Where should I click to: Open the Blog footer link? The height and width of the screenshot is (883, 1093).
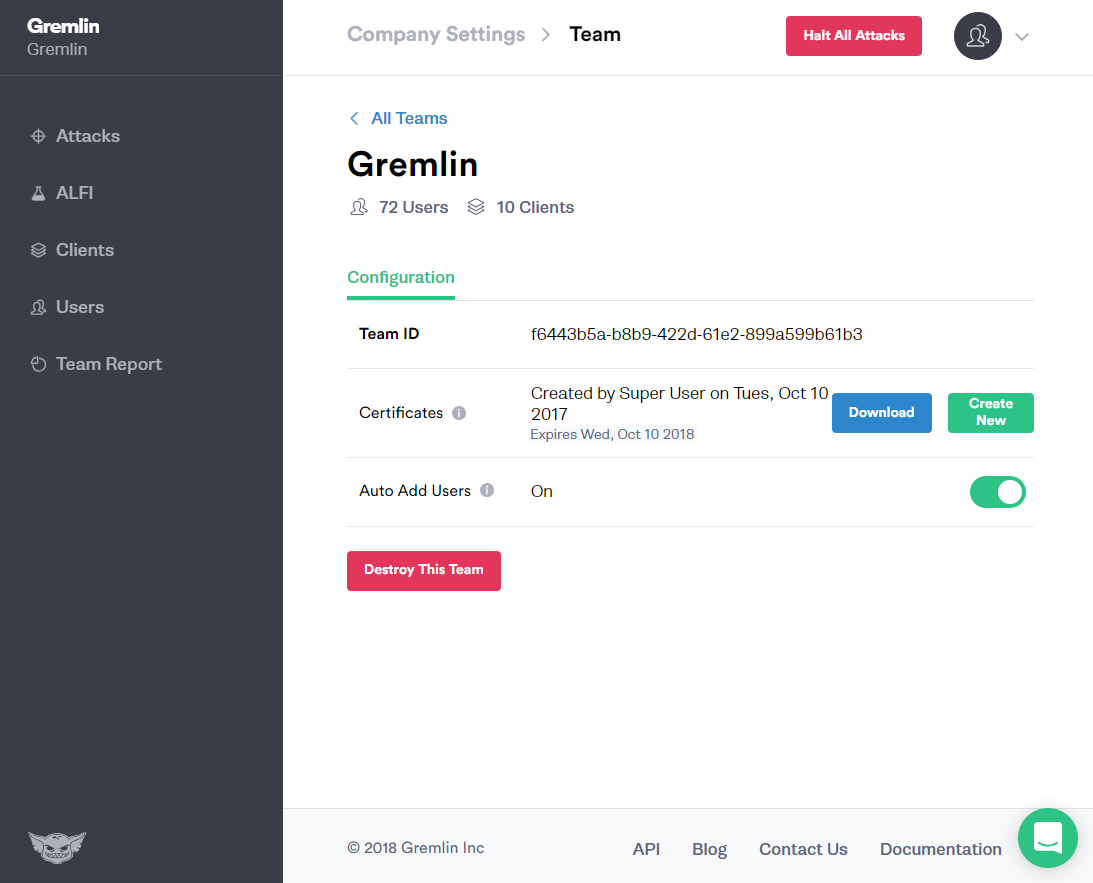click(x=709, y=849)
